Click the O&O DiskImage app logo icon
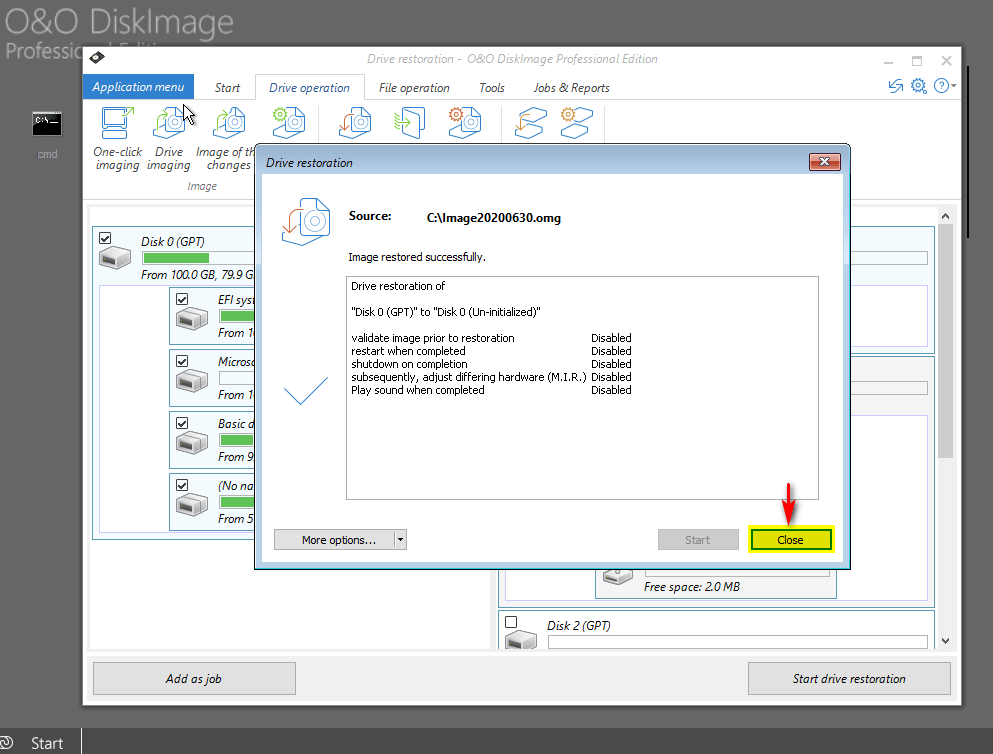Viewport: 993px width, 754px height. [97, 58]
